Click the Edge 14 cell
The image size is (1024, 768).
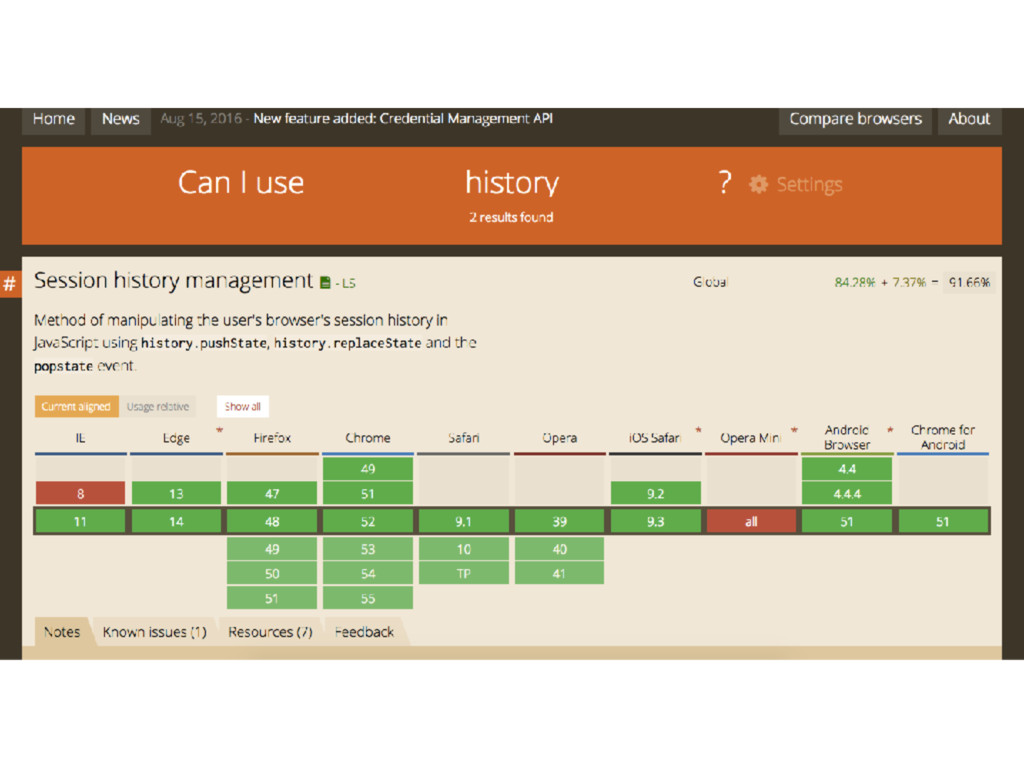[x=176, y=522]
